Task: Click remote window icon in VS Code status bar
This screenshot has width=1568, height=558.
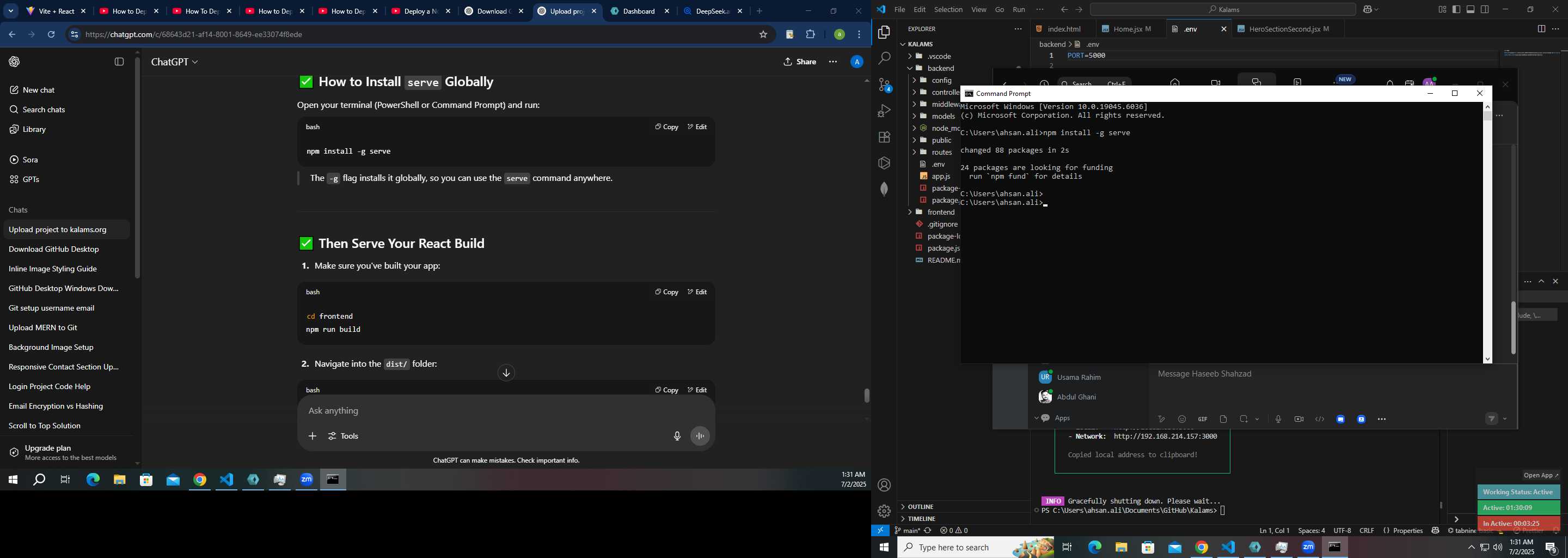Action: (880, 531)
